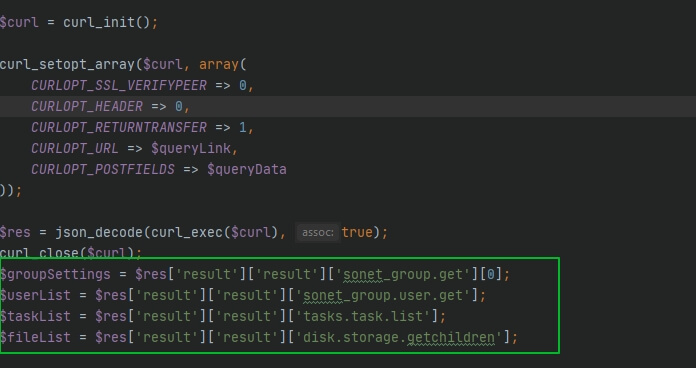696x368 pixels.
Task: Click CURLOPT_URL constant
Action: pyautogui.click(x=75, y=148)
